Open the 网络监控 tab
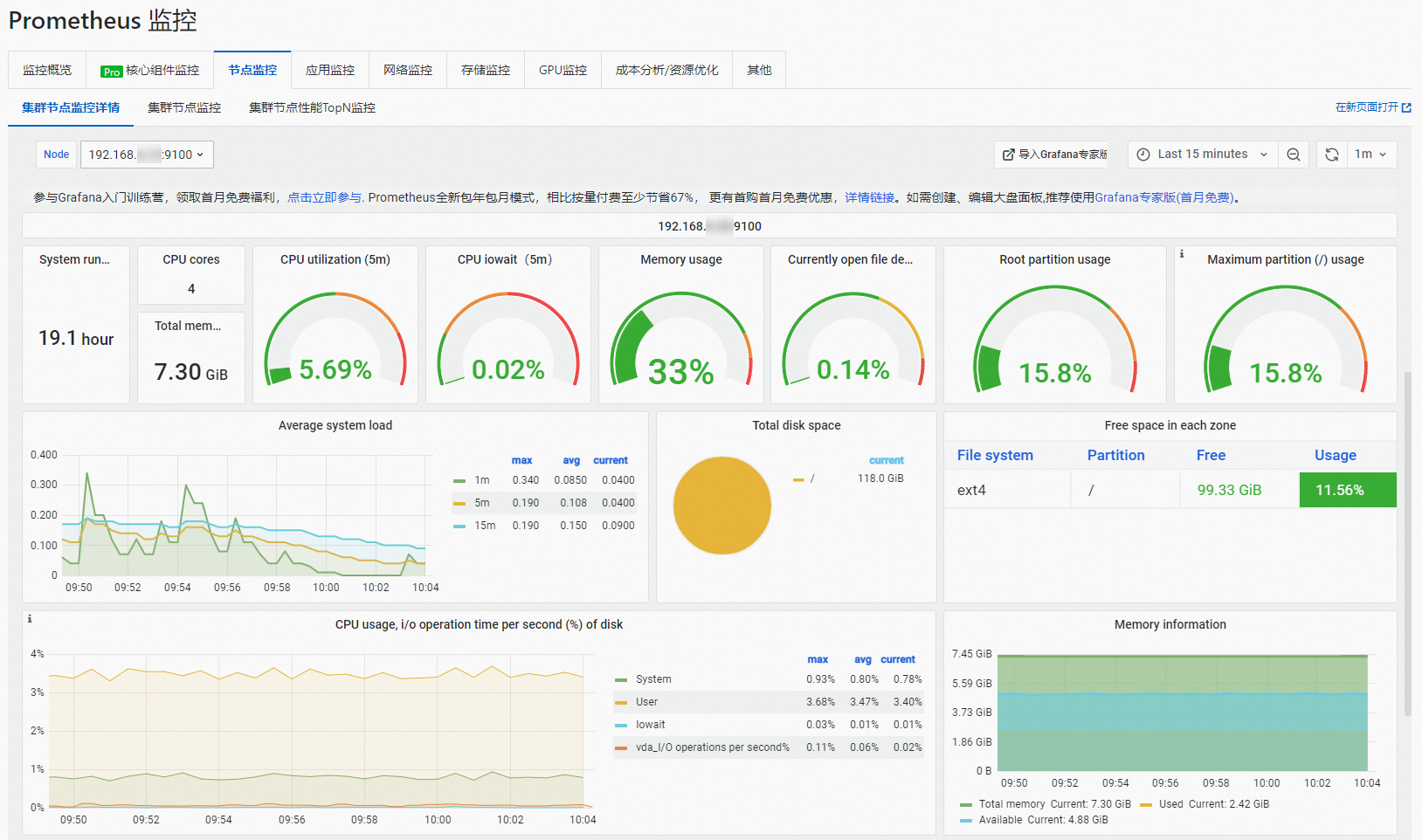The width and height of the screenshot is (1422, 840). pyautogui.click(x=408, y=70)
